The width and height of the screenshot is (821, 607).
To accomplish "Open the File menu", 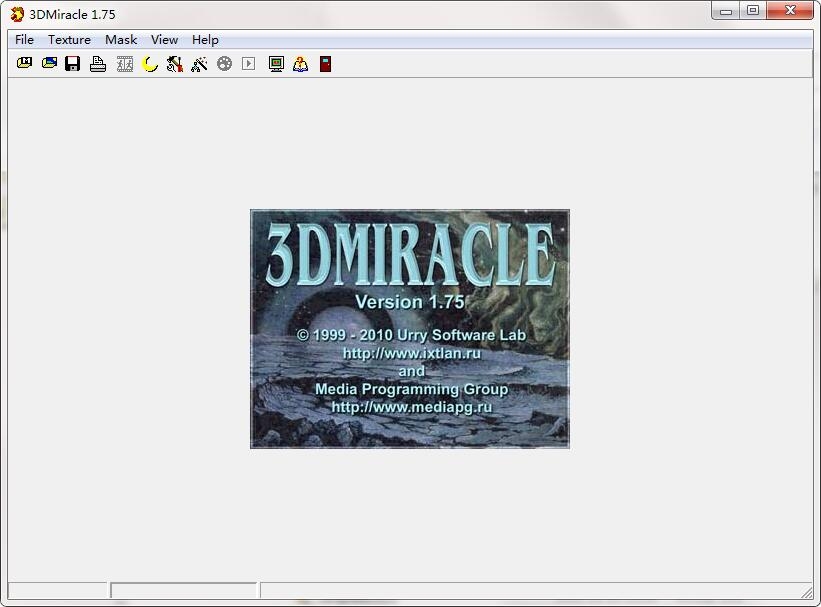I will (x=24, y=40).
